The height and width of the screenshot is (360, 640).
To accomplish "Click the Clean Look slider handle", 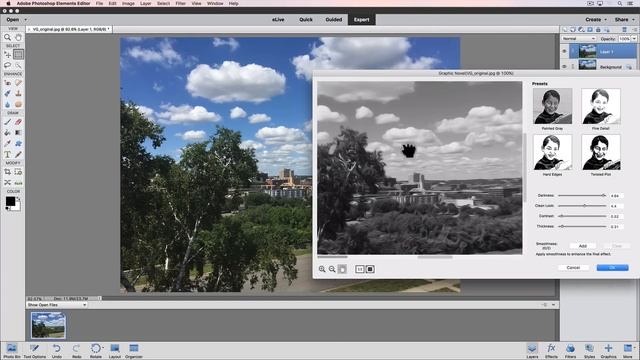I will click(x=584, y=206).
